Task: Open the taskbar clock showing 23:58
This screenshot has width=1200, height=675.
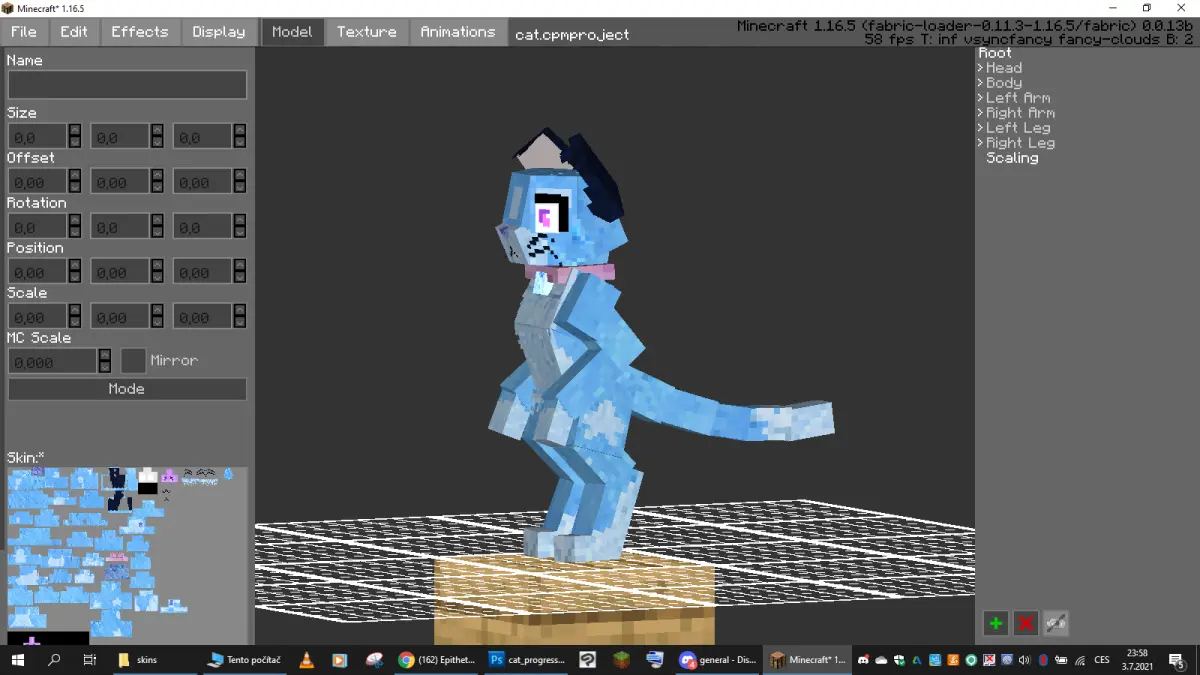Action: (1137, 660)
